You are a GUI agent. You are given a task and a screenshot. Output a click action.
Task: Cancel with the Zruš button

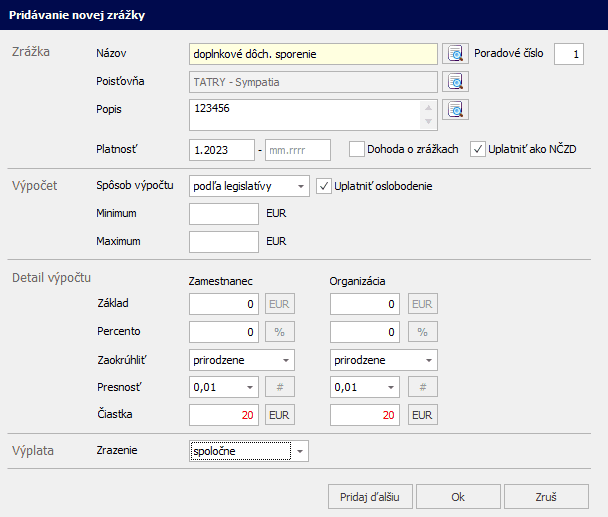coord(546,496)
